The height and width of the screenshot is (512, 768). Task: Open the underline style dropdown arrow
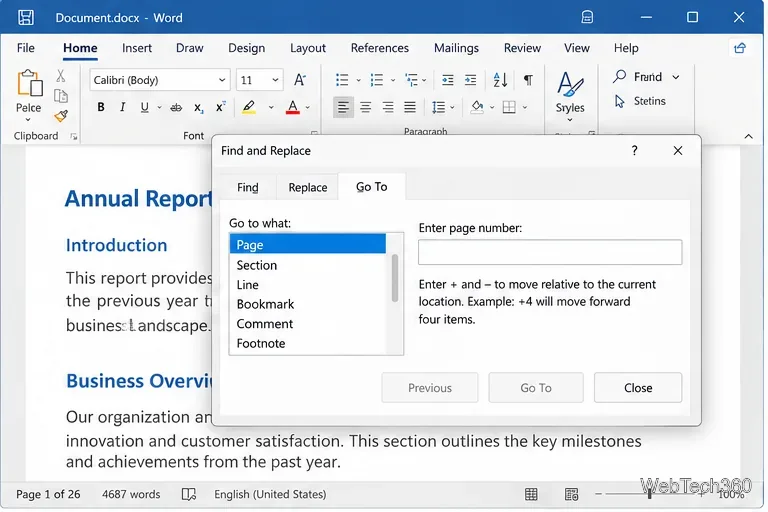(159, 107)
